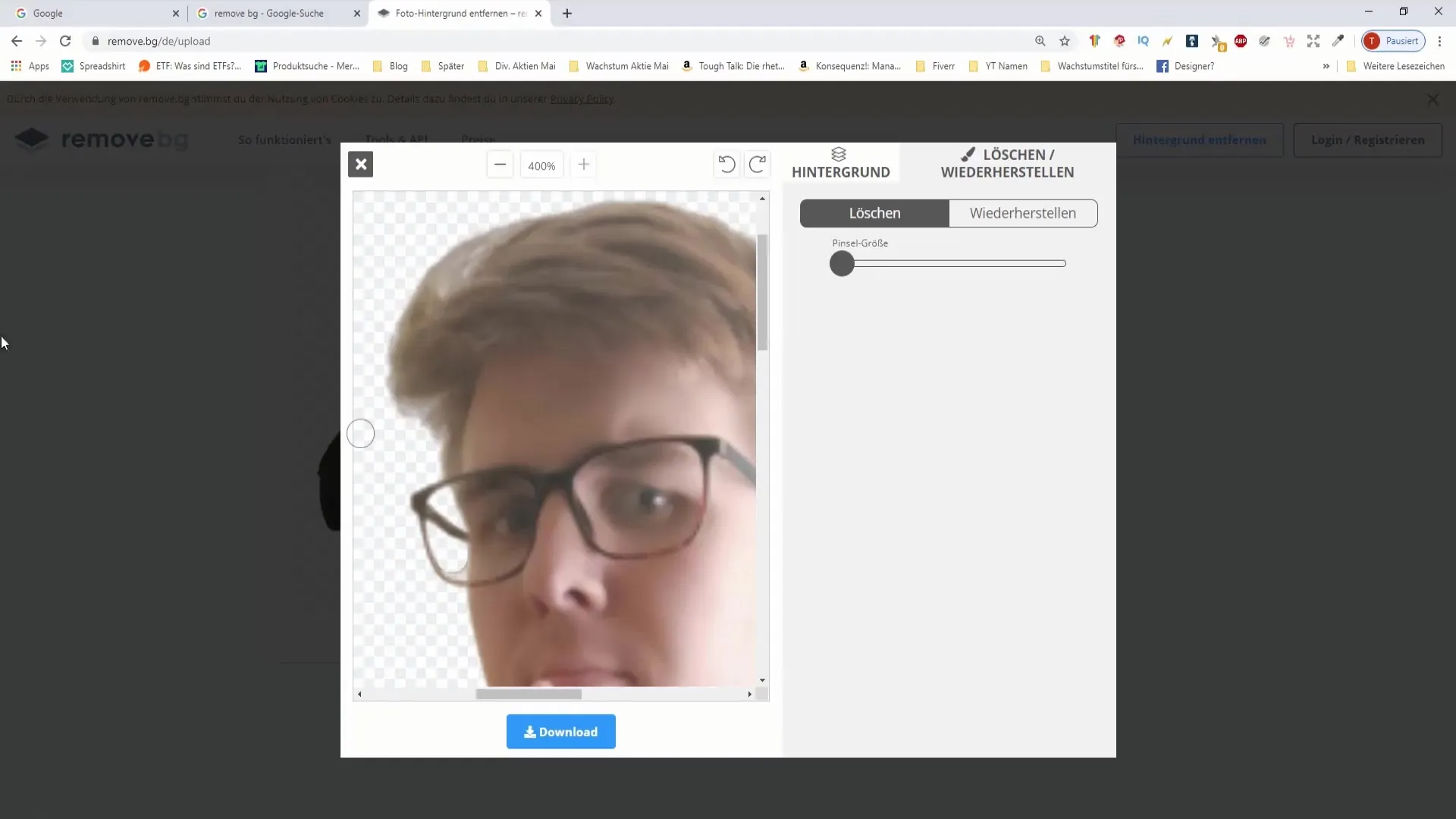Click the undo/rotate-left icon
The image size is (1456, 819).
727,165
